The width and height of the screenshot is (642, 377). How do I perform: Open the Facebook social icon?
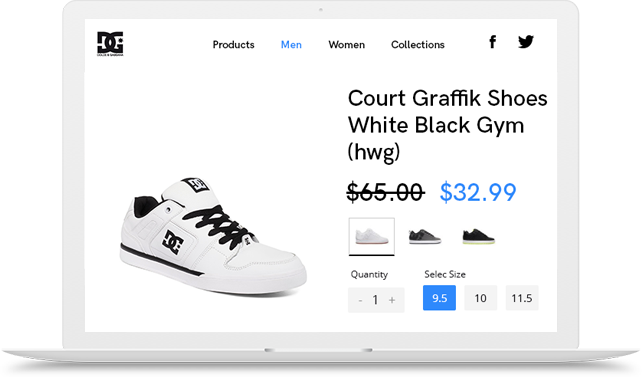point(493,42)
